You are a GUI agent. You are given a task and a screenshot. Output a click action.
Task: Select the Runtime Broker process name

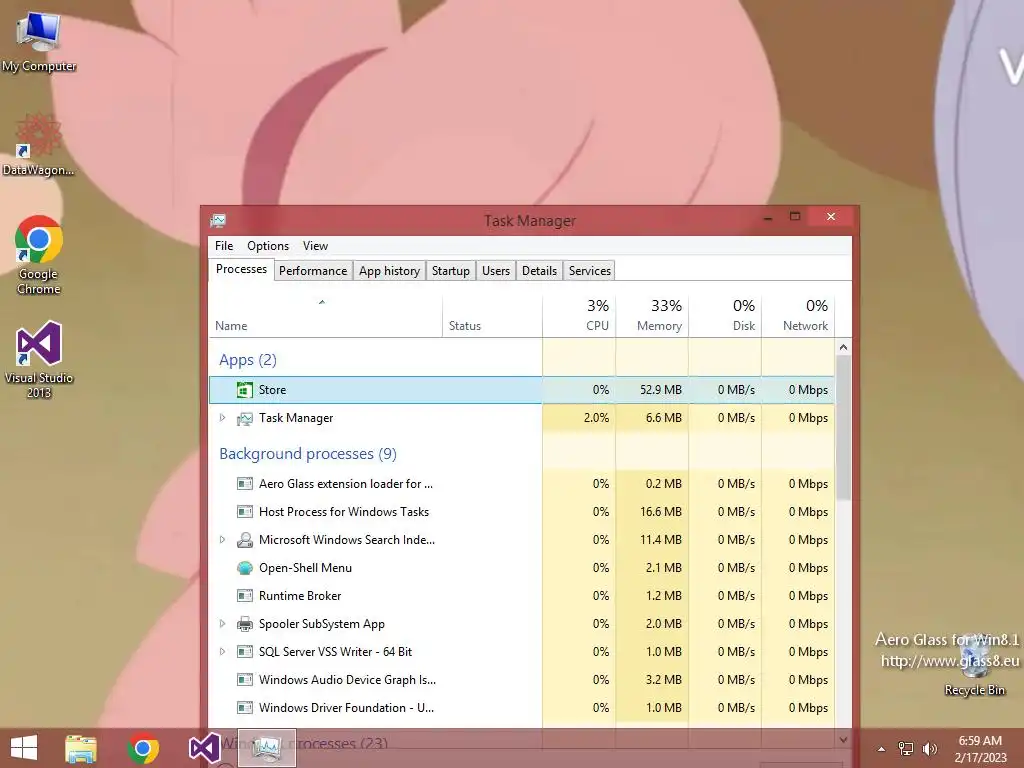click(300, 596)
